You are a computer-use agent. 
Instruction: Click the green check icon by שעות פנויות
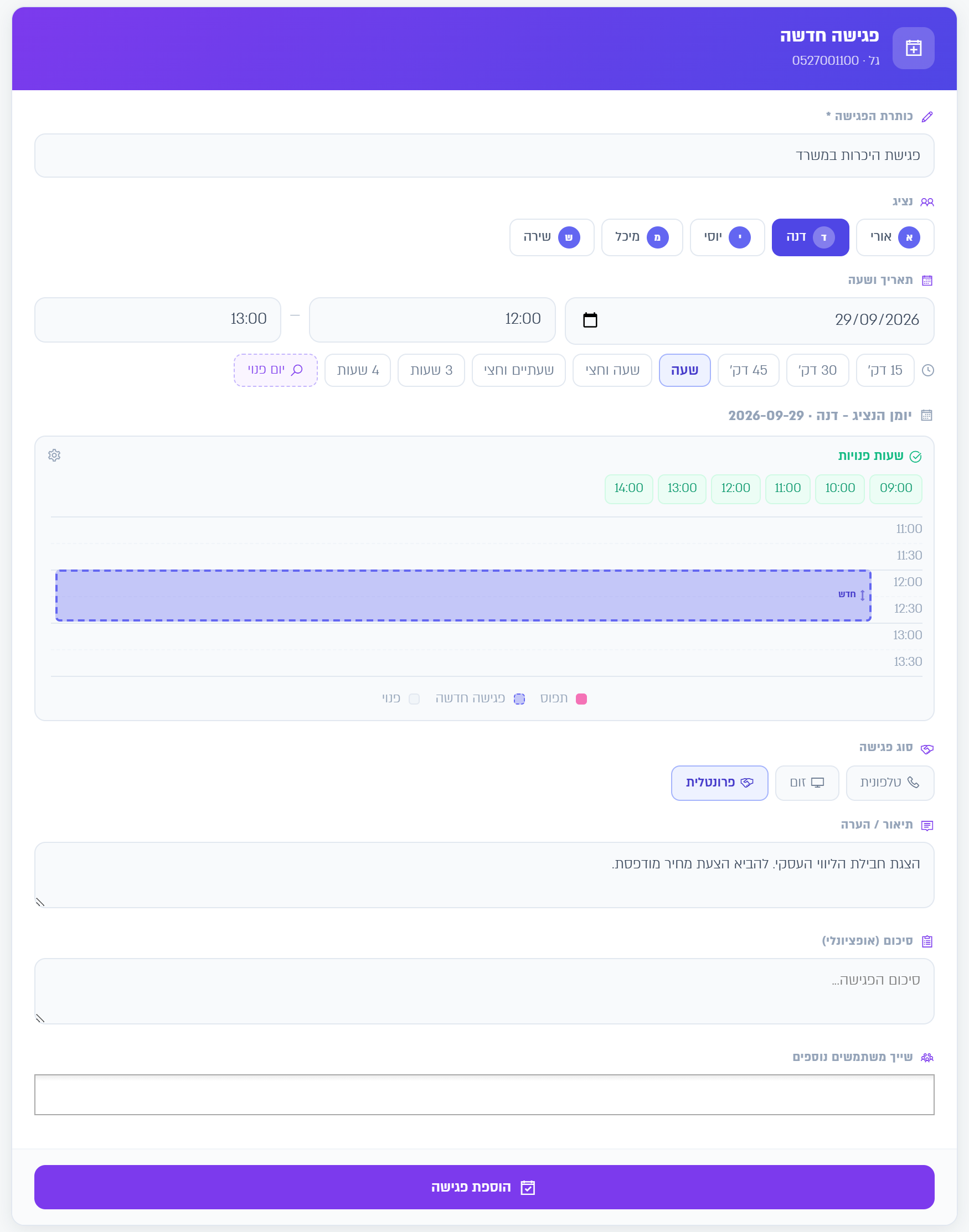(x=915, y=457)
